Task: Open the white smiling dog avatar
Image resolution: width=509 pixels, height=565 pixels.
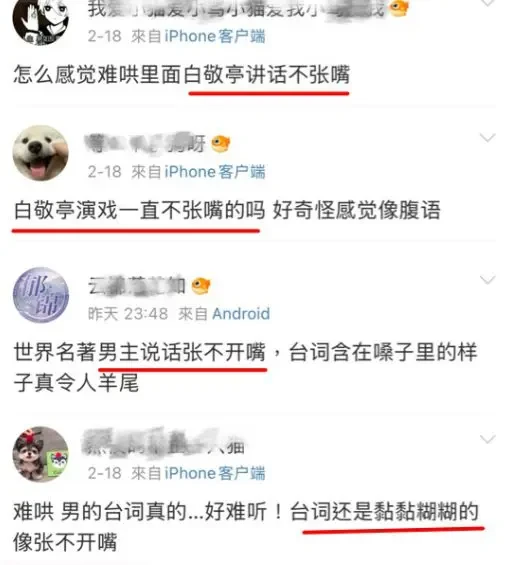Action: click(41, 153)
